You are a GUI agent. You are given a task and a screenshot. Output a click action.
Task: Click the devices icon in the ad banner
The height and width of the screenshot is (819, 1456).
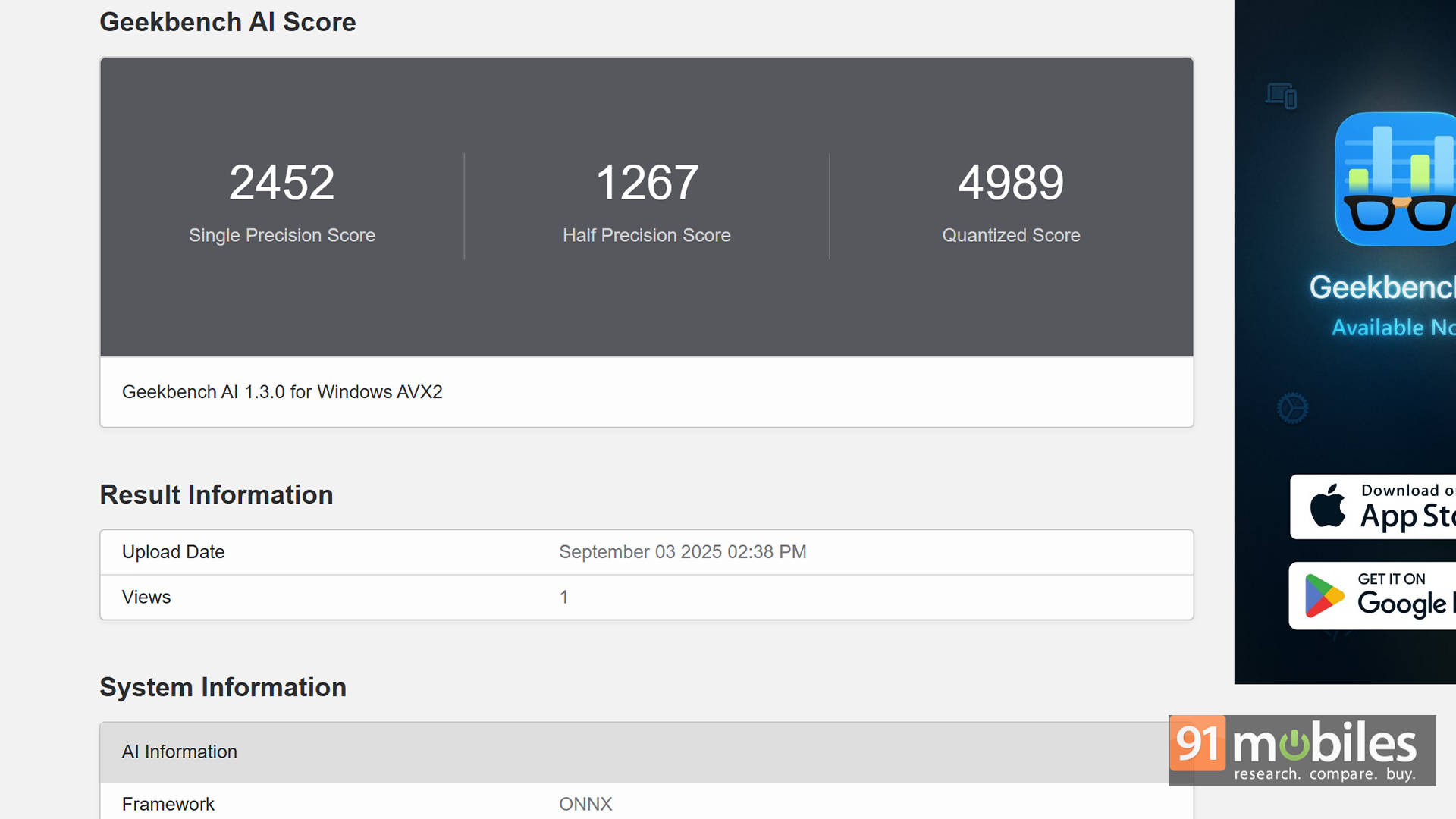[x=1282, y=96]
